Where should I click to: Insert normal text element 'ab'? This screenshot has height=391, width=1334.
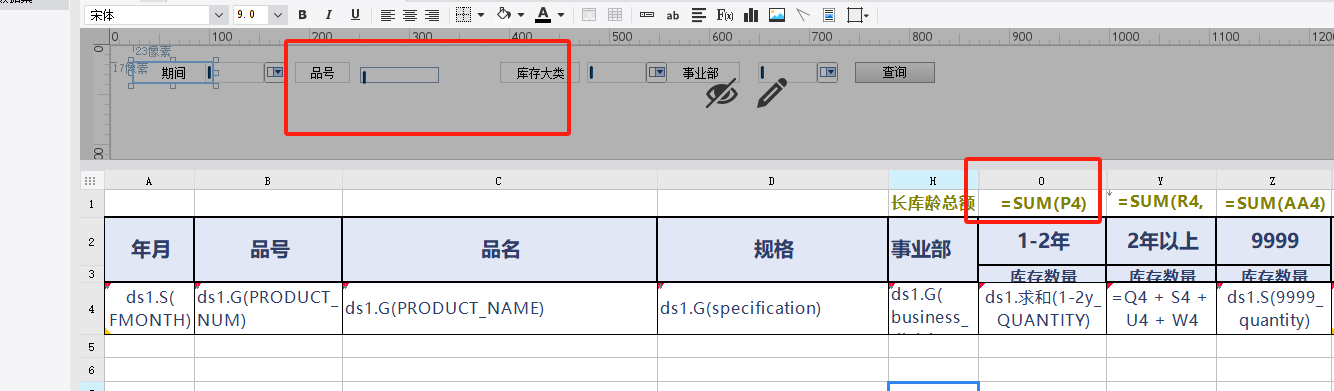(x=673, y=15)
